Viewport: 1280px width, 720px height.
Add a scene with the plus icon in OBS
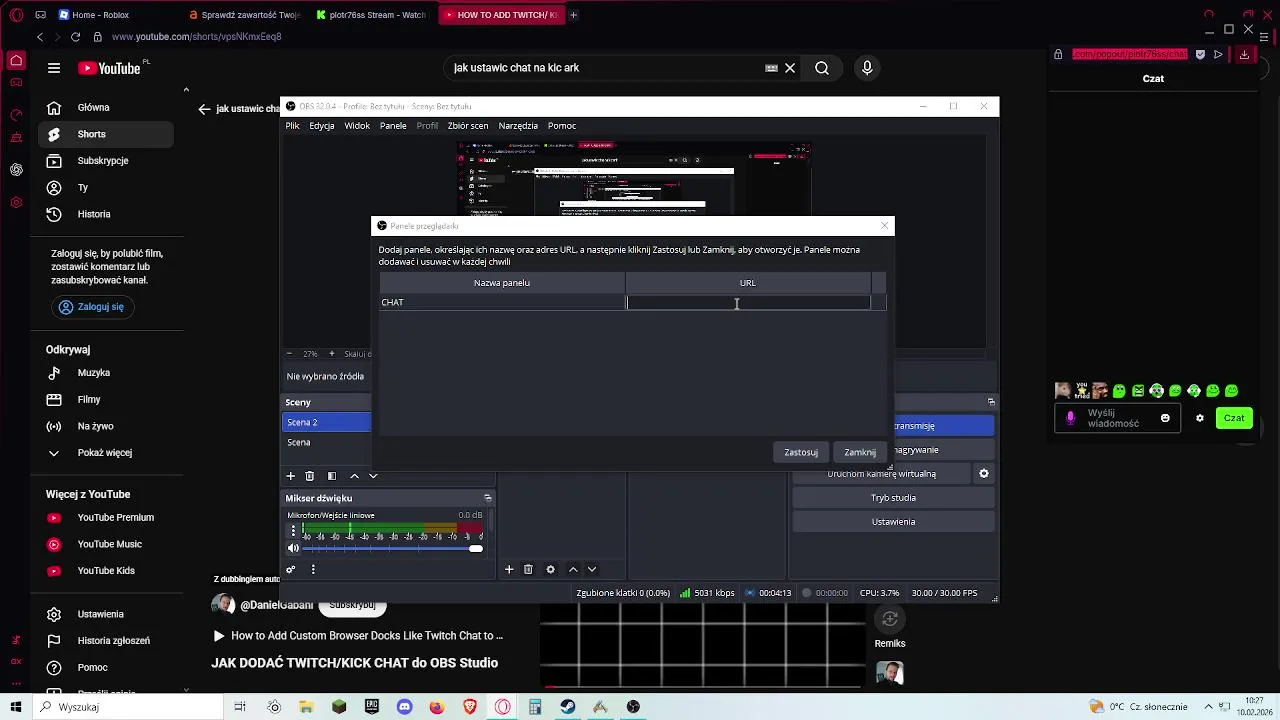[x=291, y=476]
